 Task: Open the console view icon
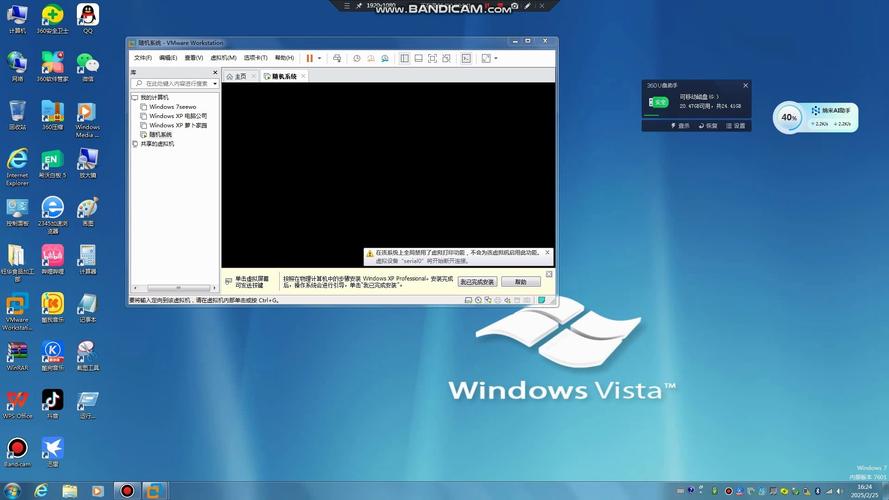click(x=466, y=58)
